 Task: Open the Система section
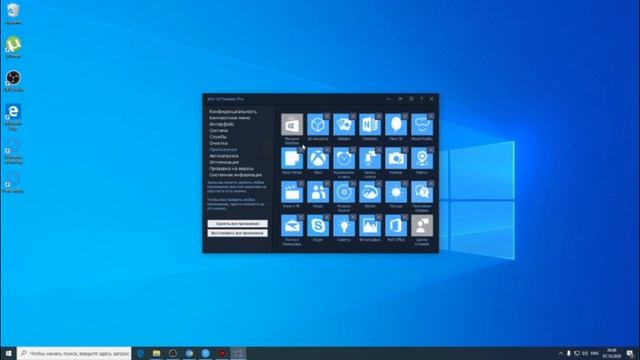click(218, 131)
